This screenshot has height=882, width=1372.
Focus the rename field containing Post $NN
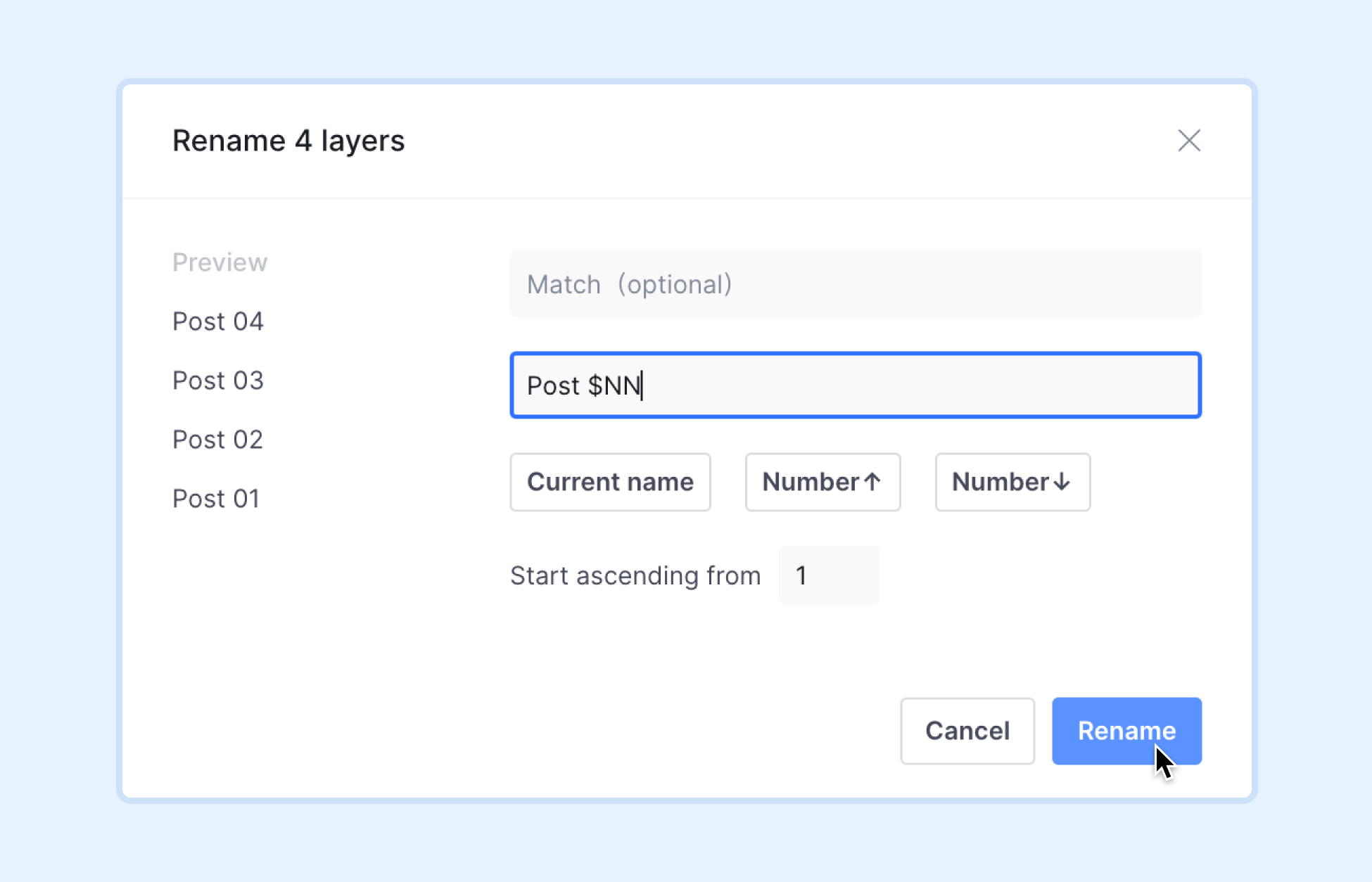tap(856, 385)
